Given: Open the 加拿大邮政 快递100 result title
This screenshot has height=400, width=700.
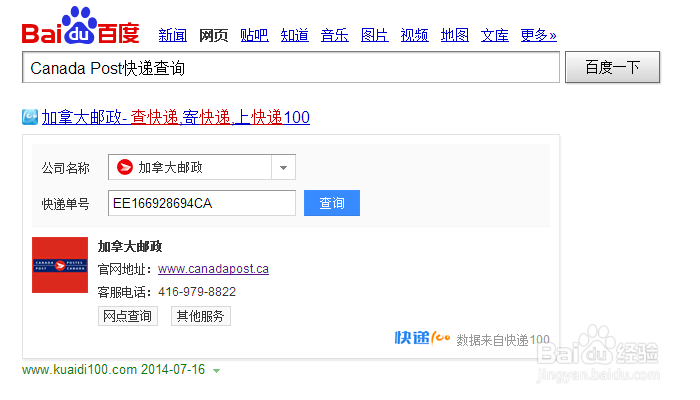Looking at the screenshot, I should 176,117.
